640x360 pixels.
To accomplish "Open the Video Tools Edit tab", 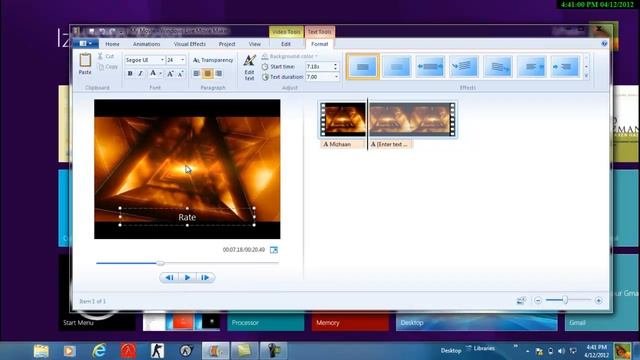I will [286, 44].
